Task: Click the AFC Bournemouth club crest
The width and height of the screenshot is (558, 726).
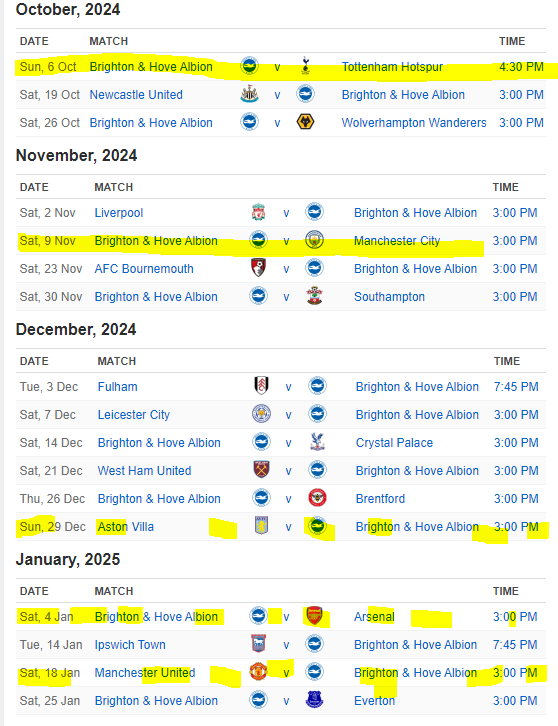Action: (x=258, y=268)
